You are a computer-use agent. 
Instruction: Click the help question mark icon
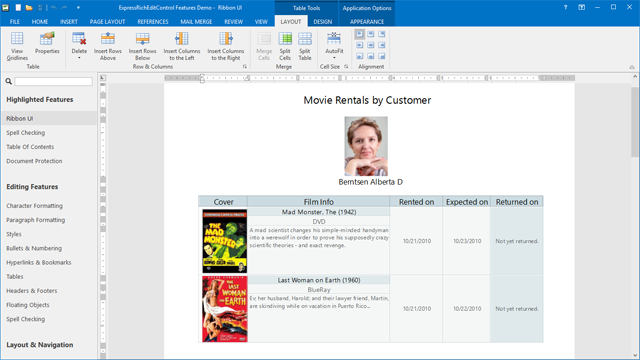pos(565,7)
